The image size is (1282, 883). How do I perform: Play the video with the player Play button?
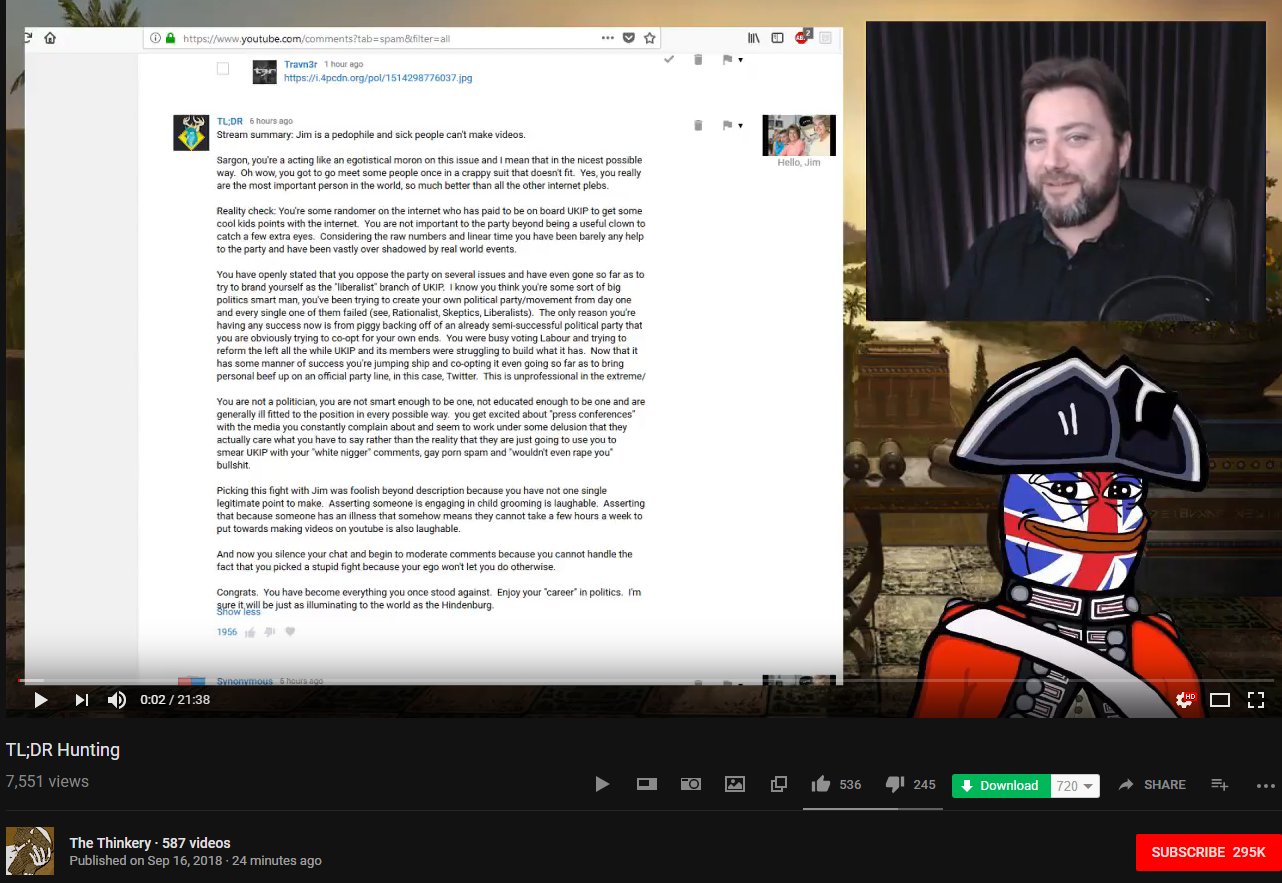coord(41,700)
